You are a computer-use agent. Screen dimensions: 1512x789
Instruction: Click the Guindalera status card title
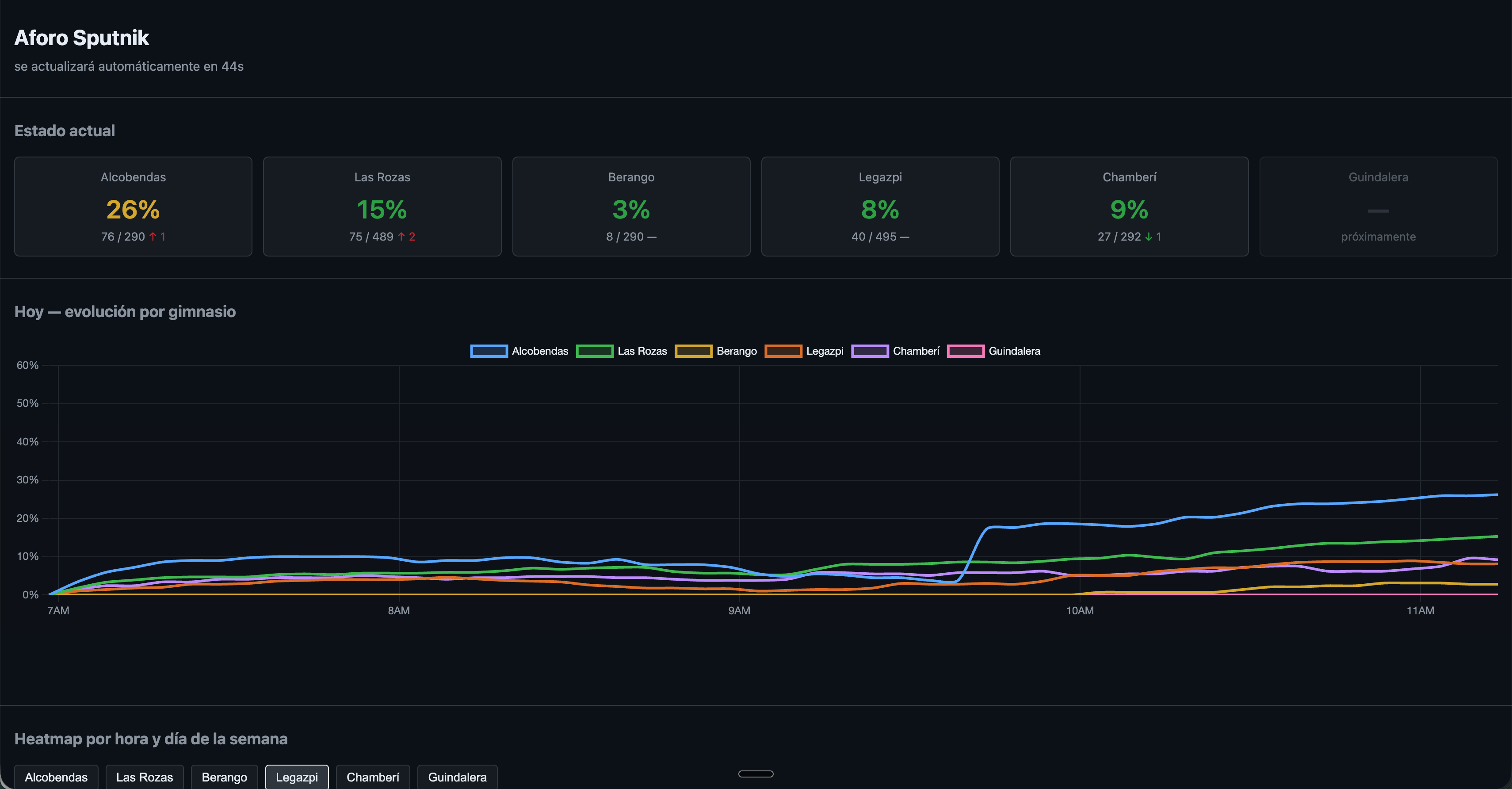[1378, 177]
